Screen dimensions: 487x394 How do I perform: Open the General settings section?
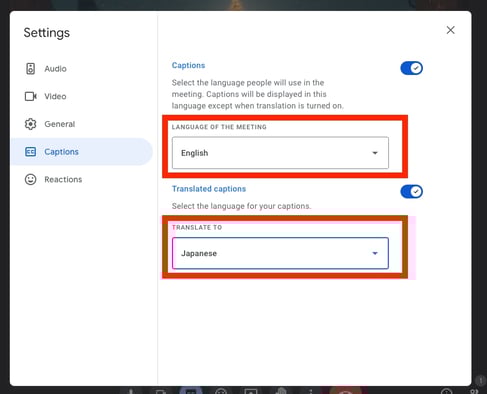tap(82, 124)
